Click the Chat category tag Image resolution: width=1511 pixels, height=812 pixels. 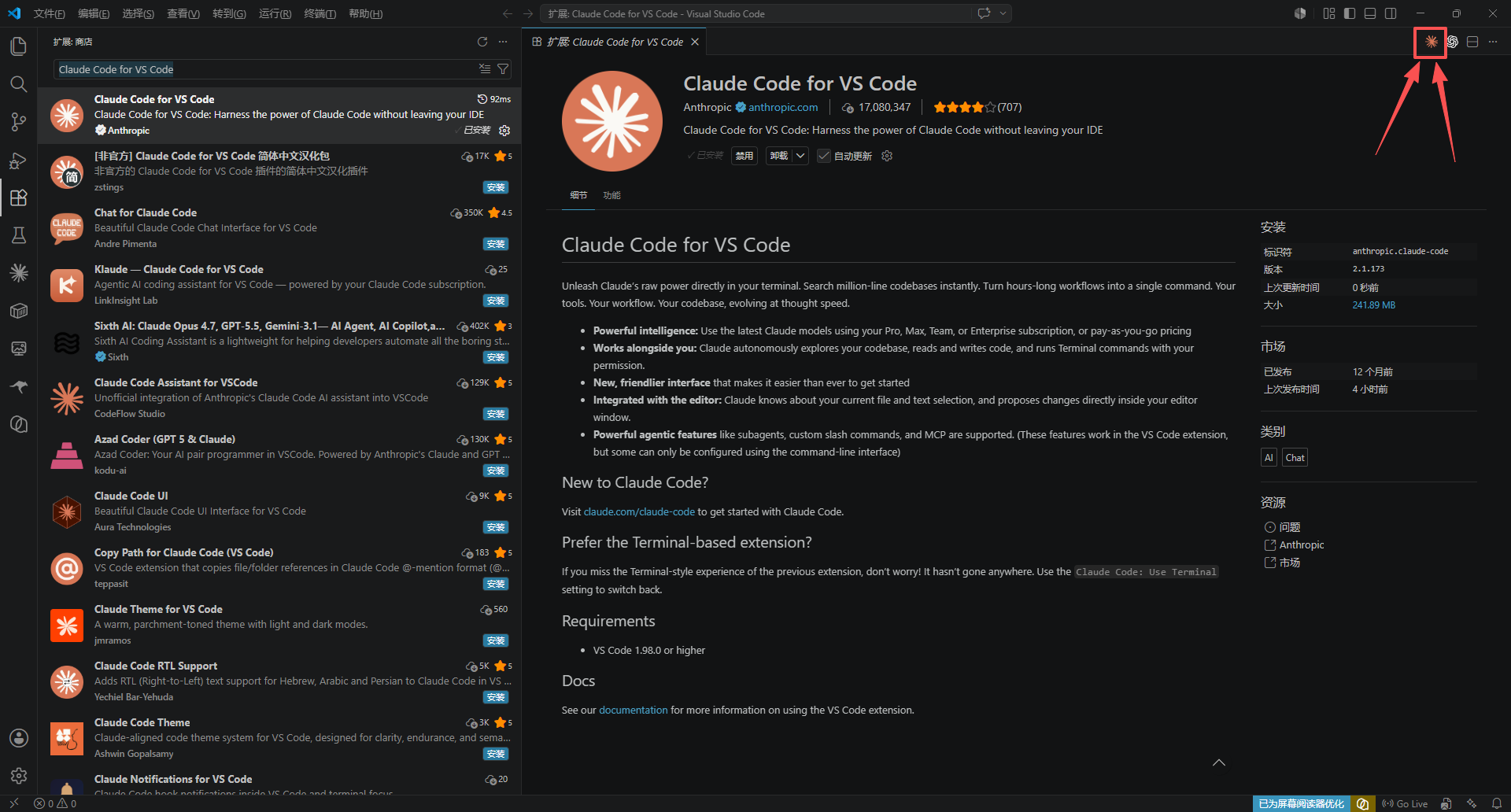[1295, 457]
